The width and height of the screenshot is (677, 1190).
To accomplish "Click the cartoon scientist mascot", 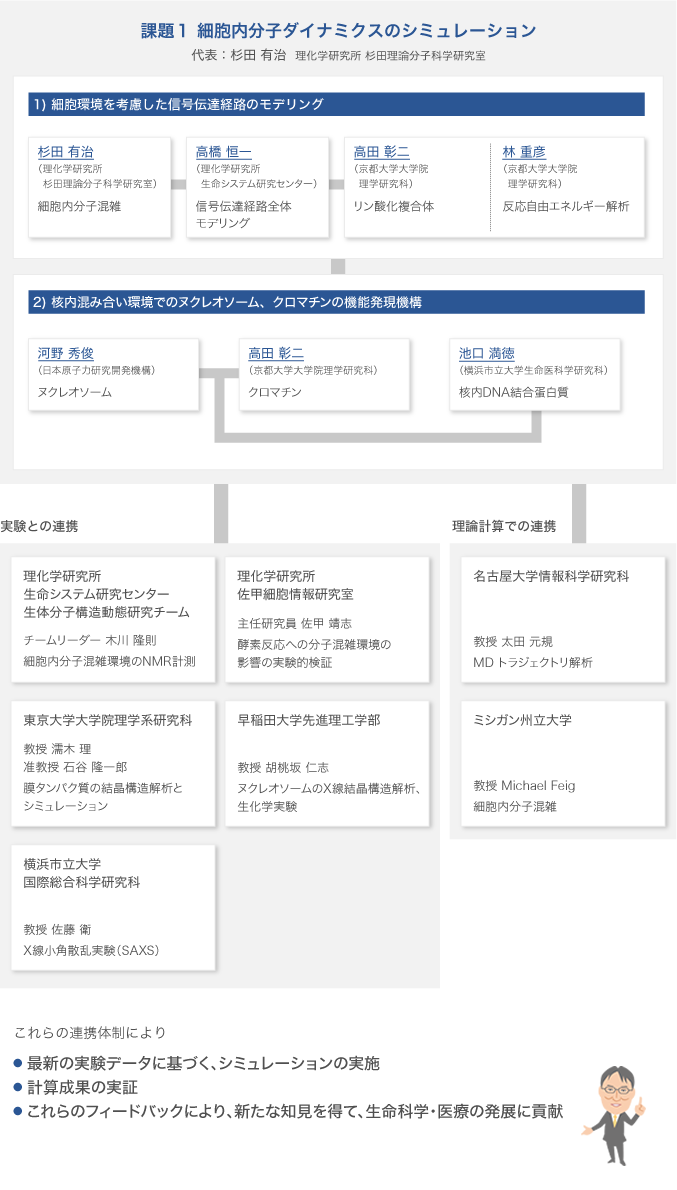I will 616,1115.
